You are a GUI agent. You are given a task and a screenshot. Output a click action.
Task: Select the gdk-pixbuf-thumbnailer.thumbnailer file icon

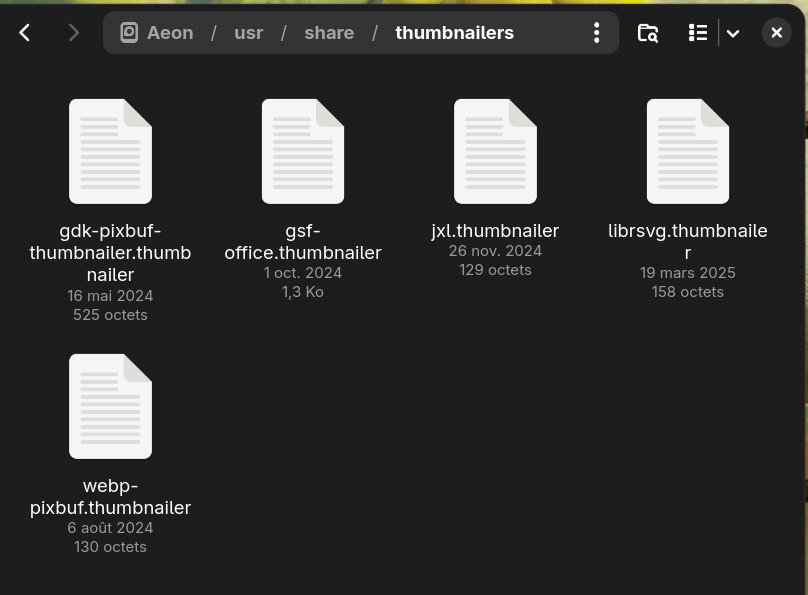click(x=110, y=151)
